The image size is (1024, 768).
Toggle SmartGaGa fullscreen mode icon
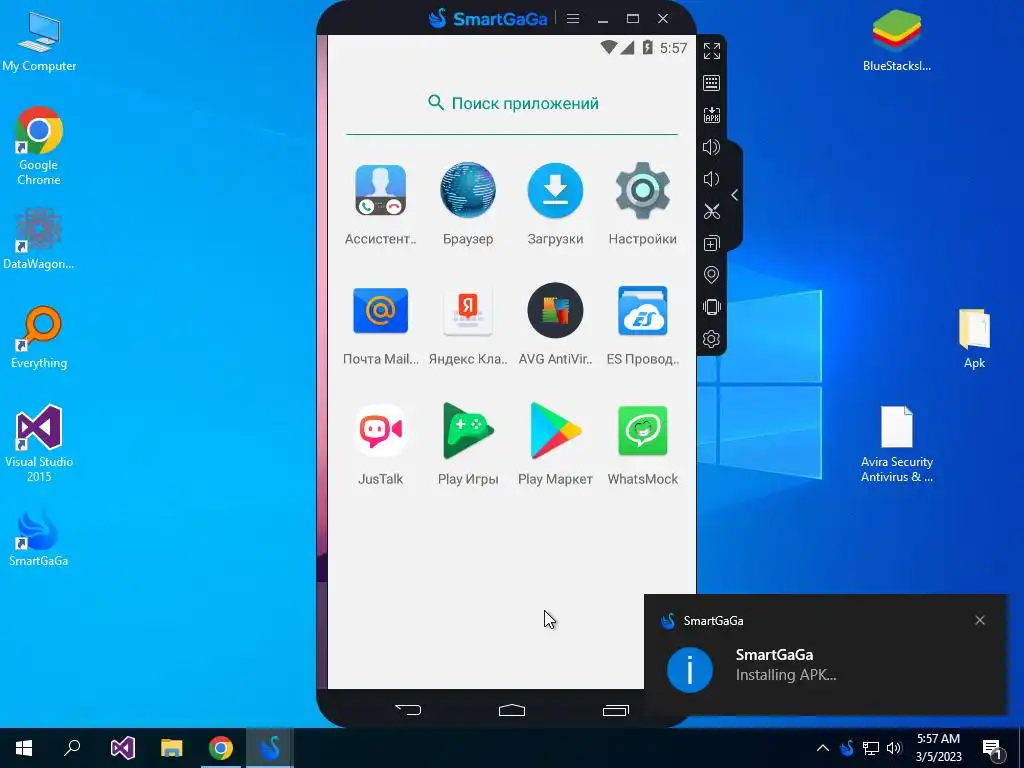click(712, 51)
